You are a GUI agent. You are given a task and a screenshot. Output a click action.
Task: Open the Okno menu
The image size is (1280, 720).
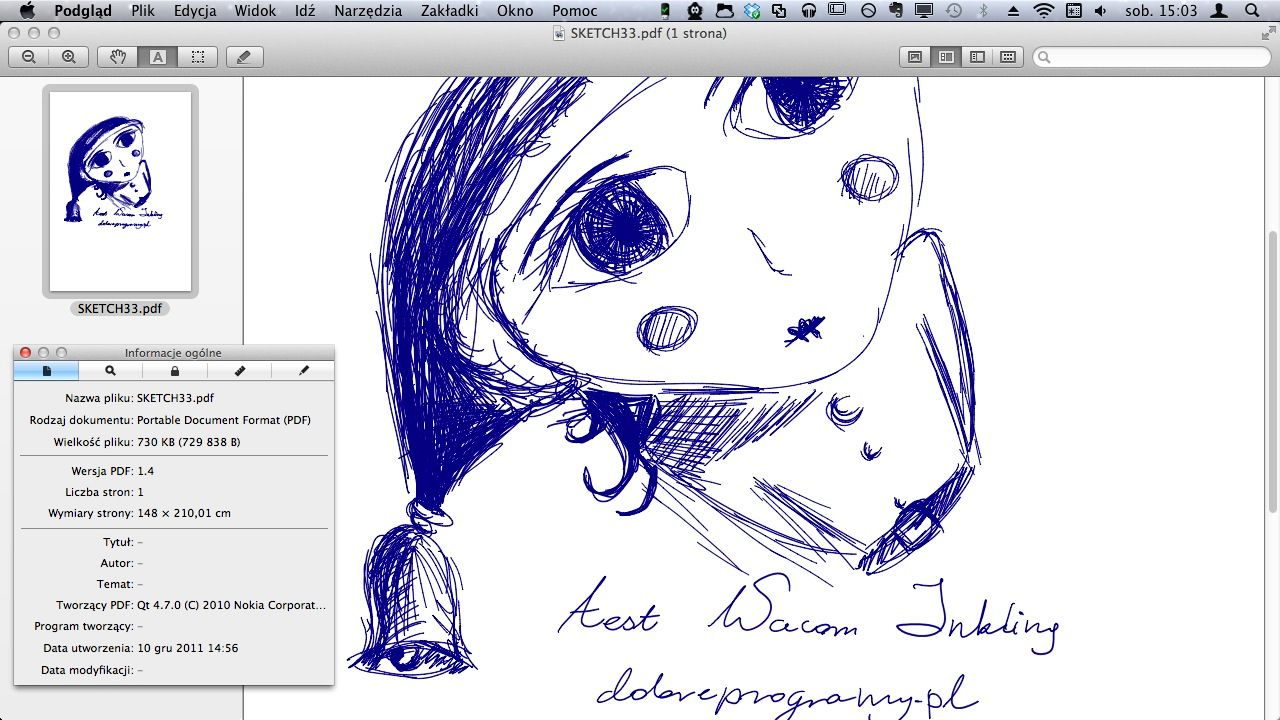(x=515, y=11)
